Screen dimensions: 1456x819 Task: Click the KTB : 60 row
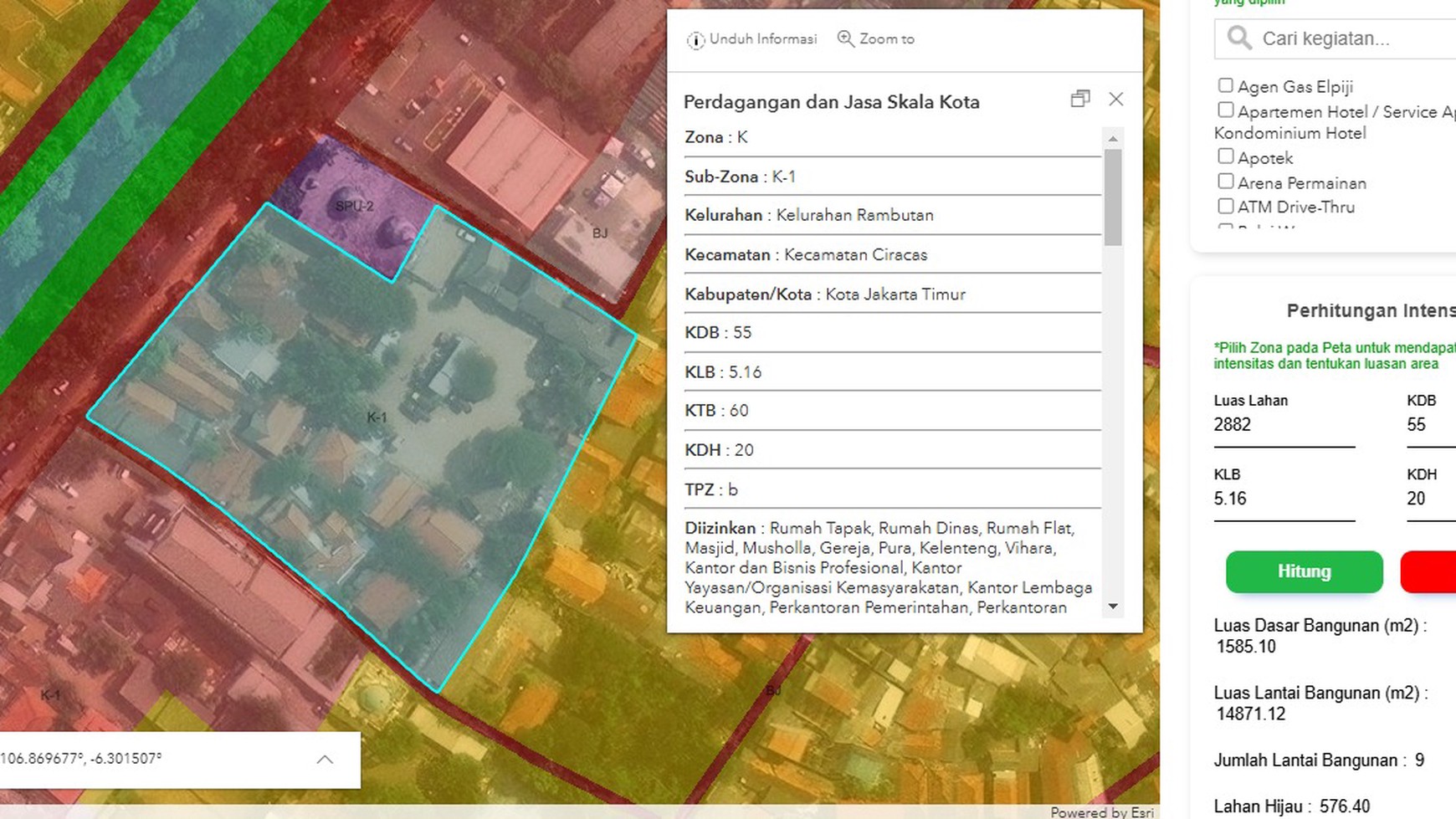pyautogui.click(x=893, y=411)
